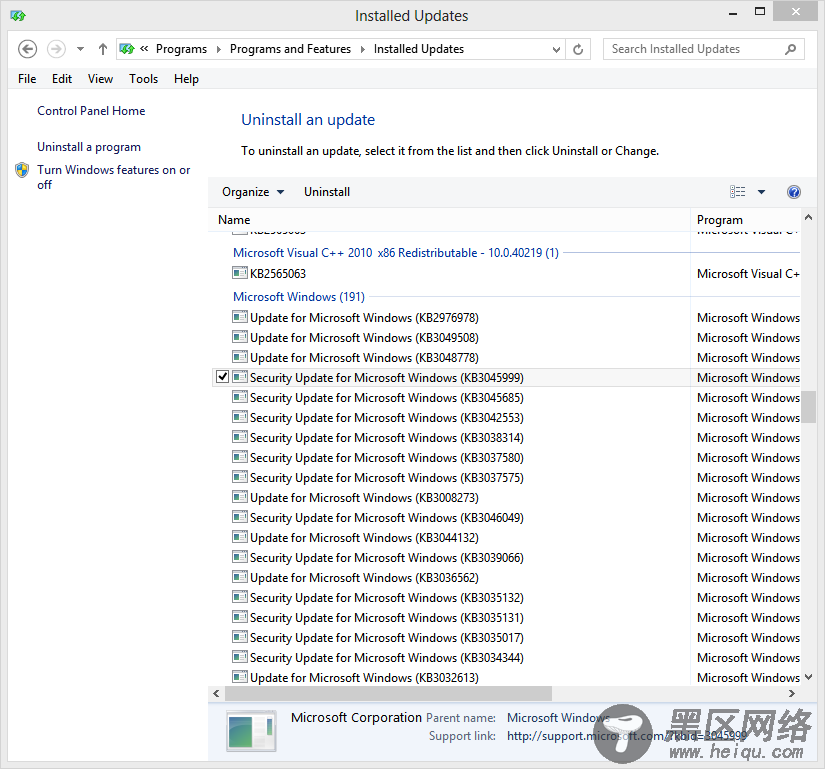Click the vertical scrollbar up arrow
The height and width of the screenshot is (769, 825).
[809, 217]
